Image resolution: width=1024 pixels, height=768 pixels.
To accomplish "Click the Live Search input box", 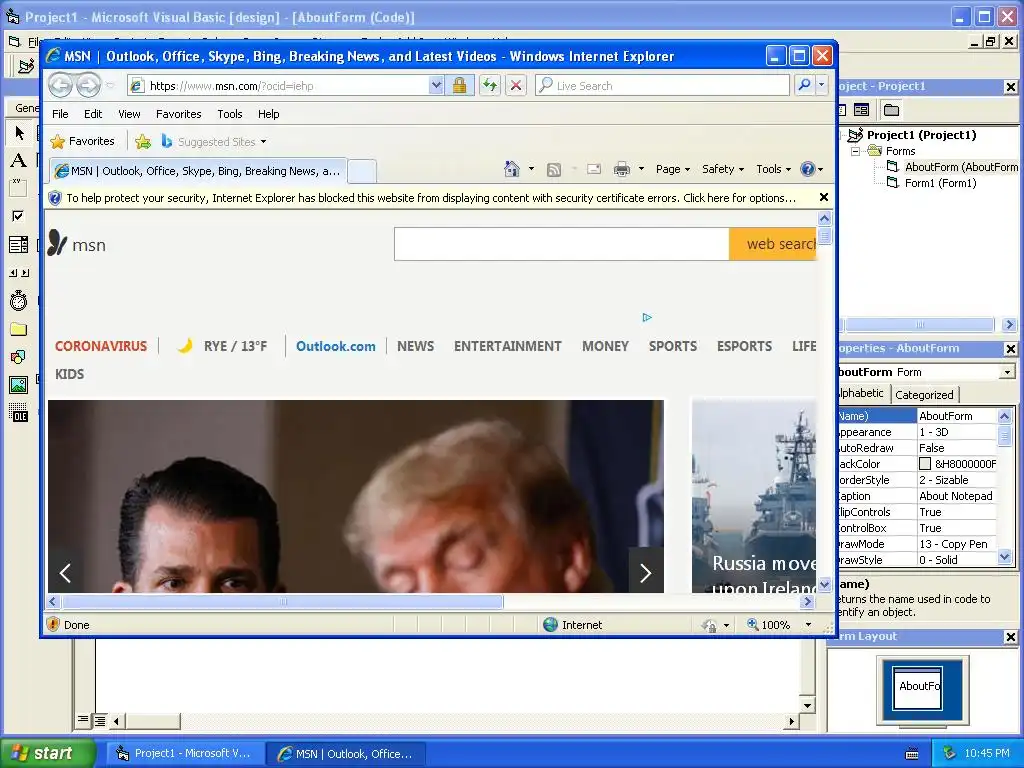I will tap(662, 86).
